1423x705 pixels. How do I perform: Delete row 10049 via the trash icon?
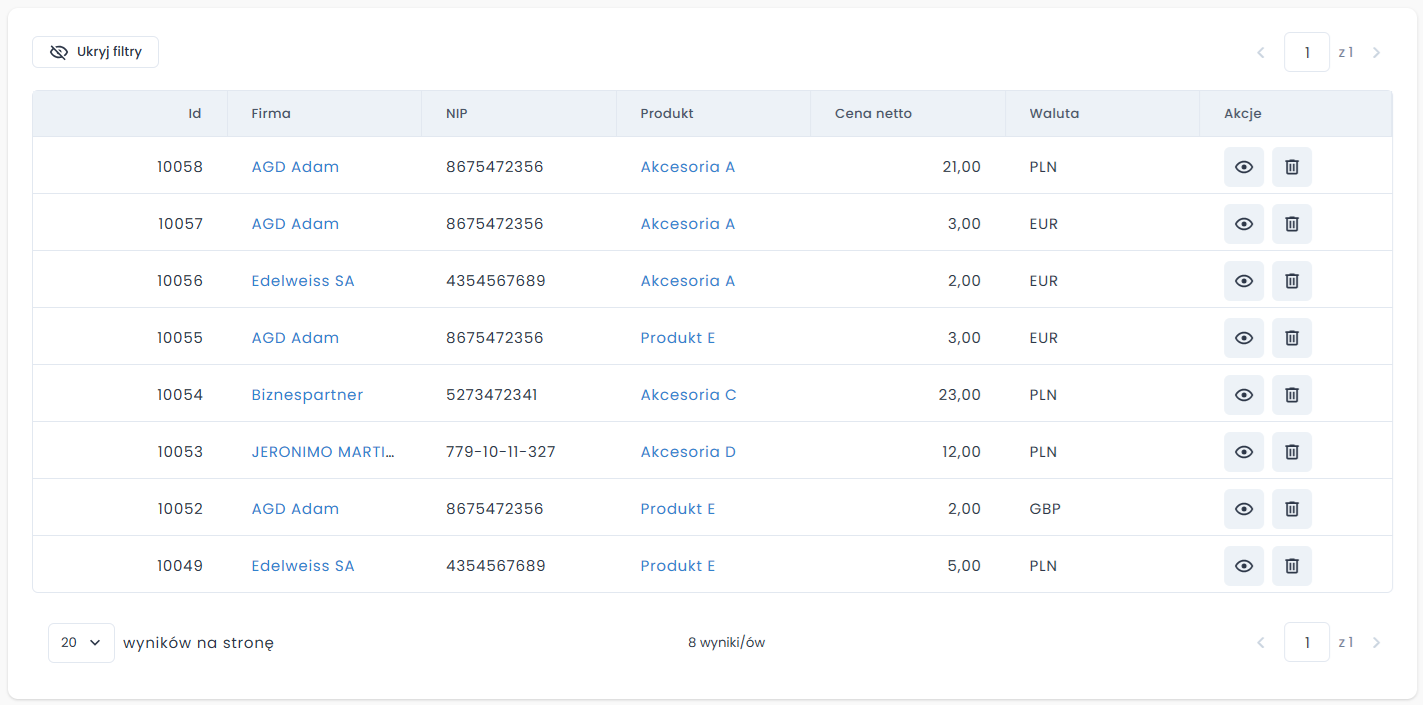tap(1291, 566)
